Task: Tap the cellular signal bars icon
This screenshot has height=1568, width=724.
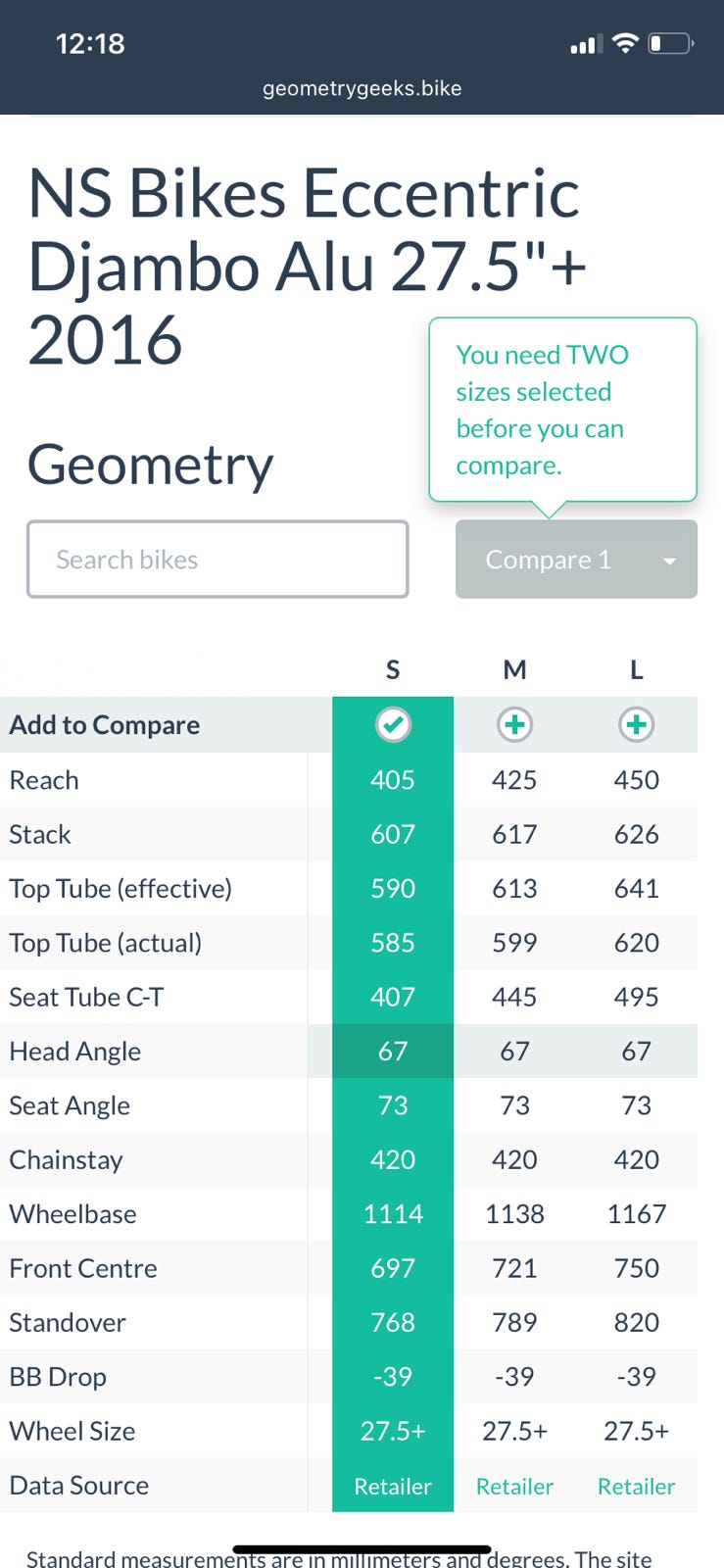Action: pyautogui.click(x=584, y=45)
